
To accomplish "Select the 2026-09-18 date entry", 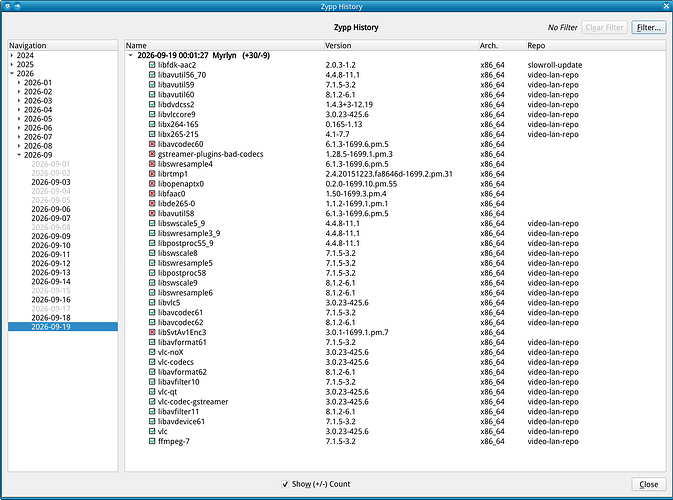I will 51,318.
